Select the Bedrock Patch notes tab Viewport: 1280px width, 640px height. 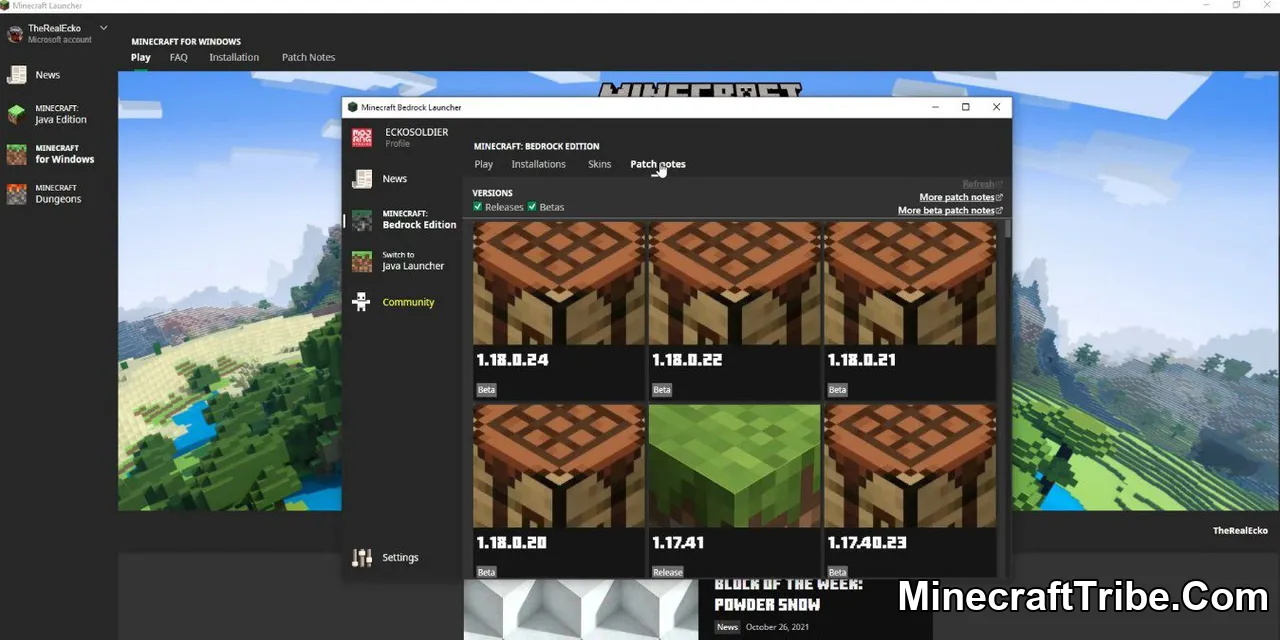658,164
